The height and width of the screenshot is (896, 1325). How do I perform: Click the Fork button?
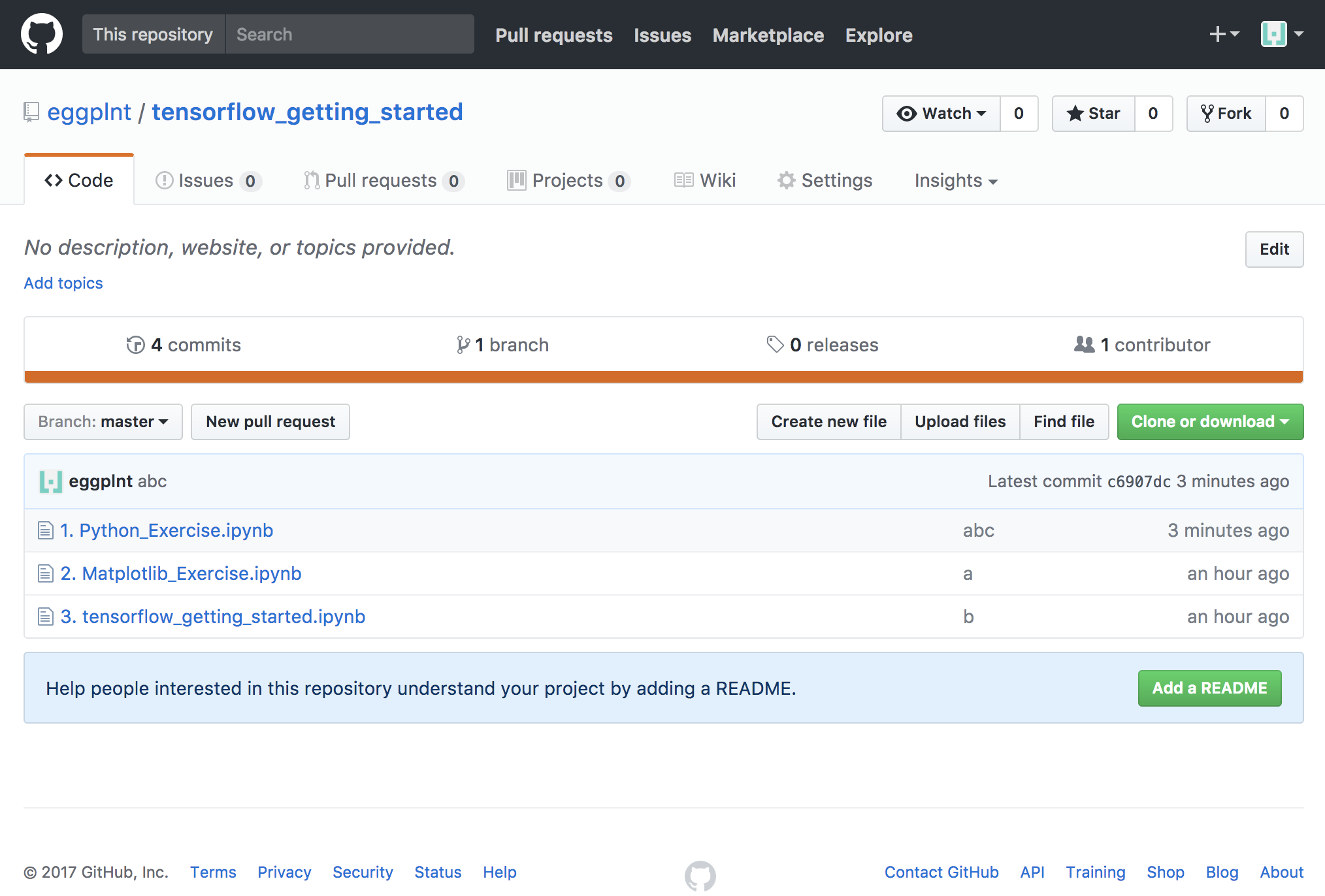click(1226, 114)
